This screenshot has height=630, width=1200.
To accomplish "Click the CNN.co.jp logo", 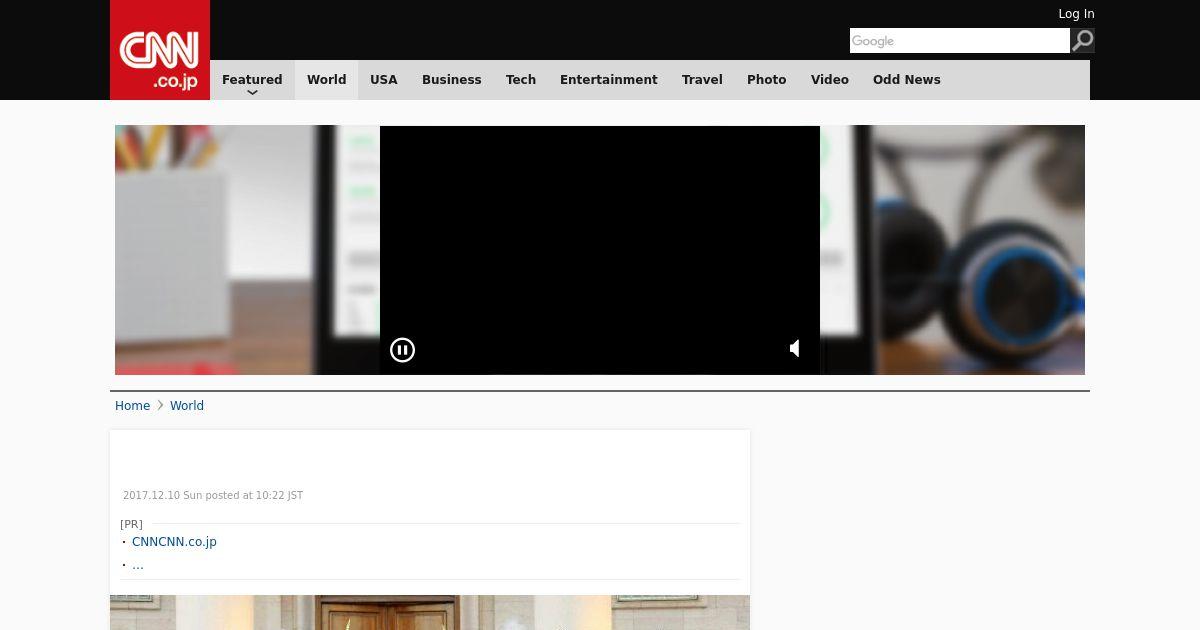I will pos(160,50).
